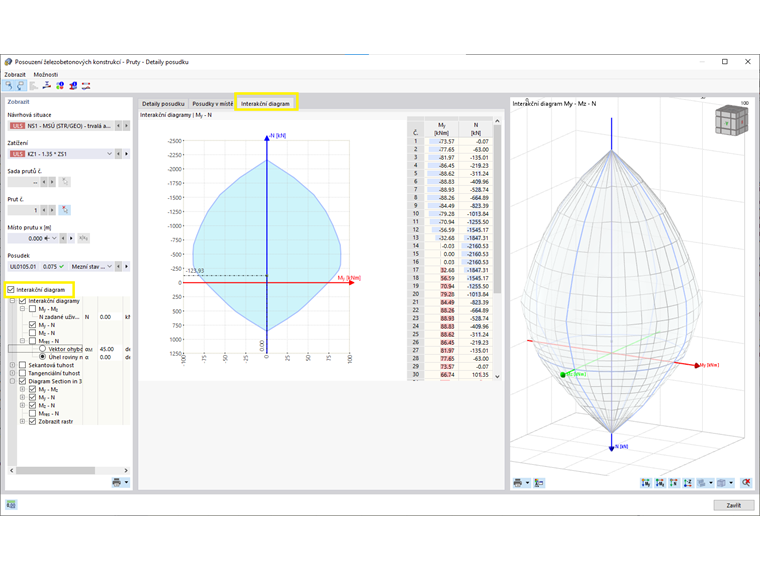
Task: Open the cube render mode dropdown arrow
Action: [x=731, y=483]
